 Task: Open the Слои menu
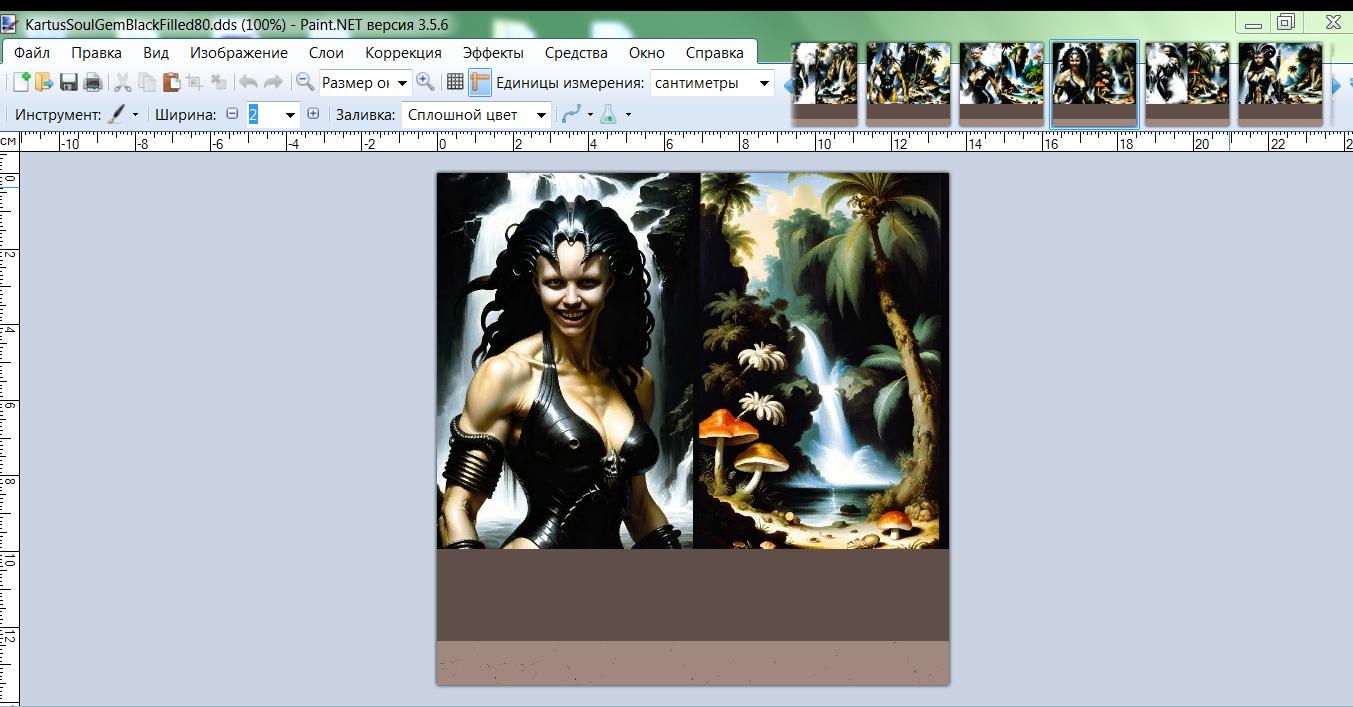coord(326,53)
